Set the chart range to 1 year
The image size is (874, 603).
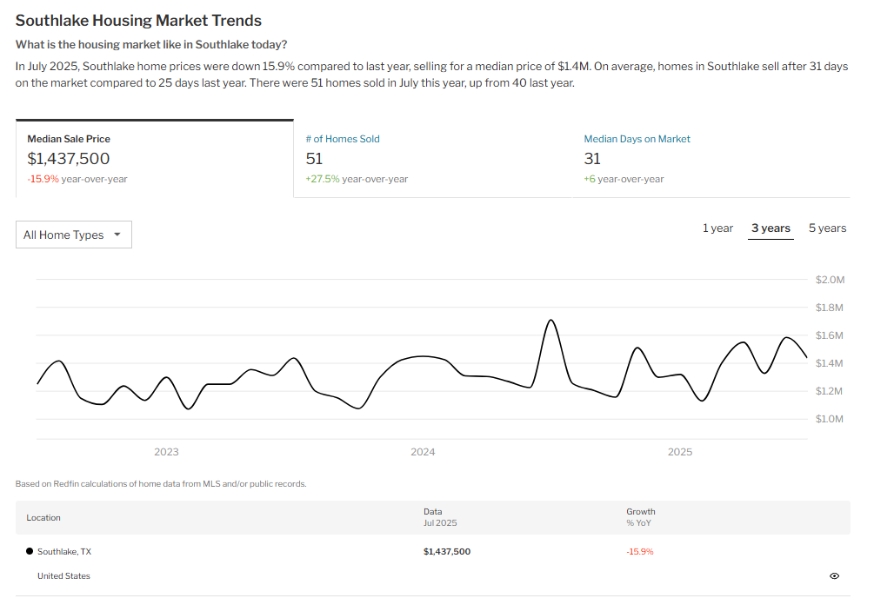tap(717, 228)
